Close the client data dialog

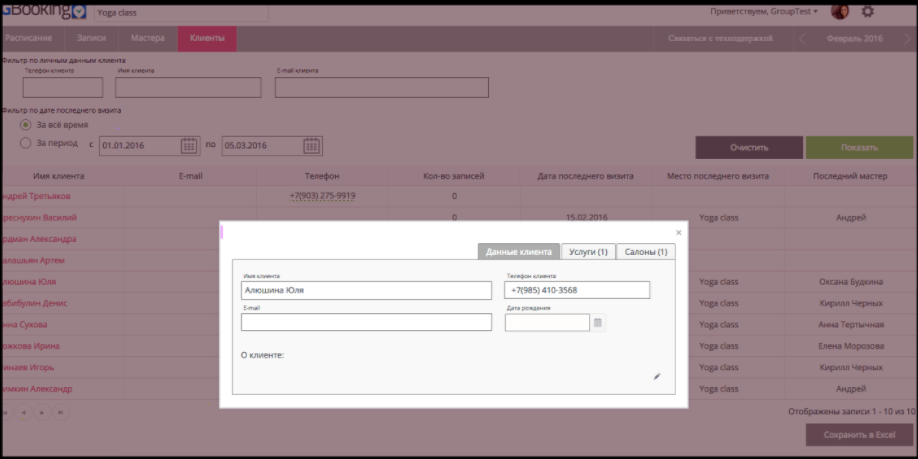coord(679,232)
